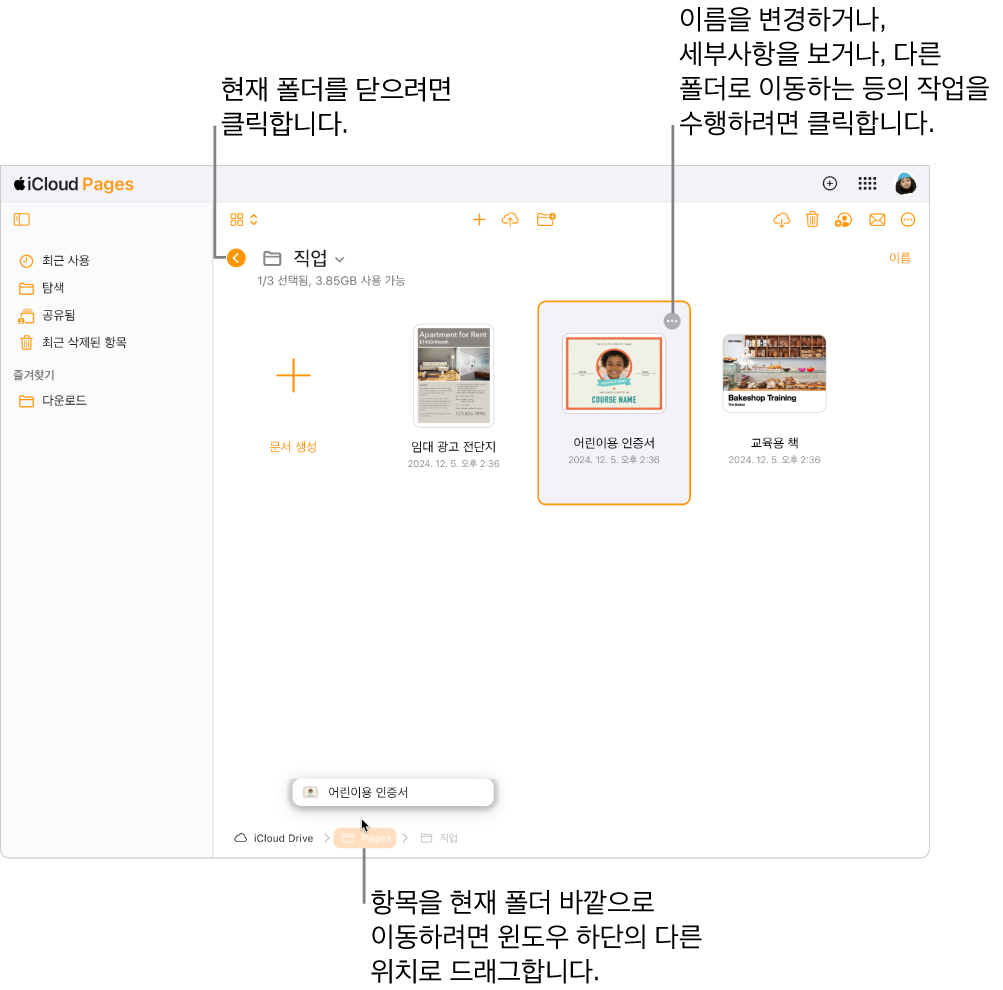Open 임대 광고 전단지 document thumbnail

[454, 375]
